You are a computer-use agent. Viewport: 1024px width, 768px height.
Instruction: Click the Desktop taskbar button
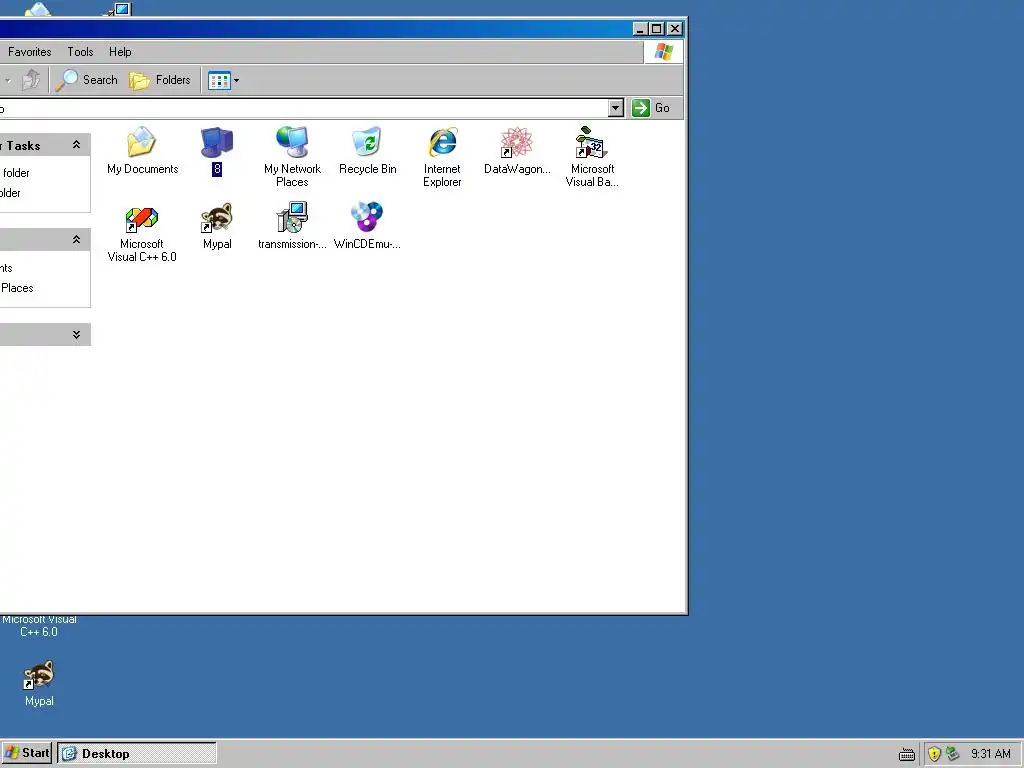pos(136,753)
